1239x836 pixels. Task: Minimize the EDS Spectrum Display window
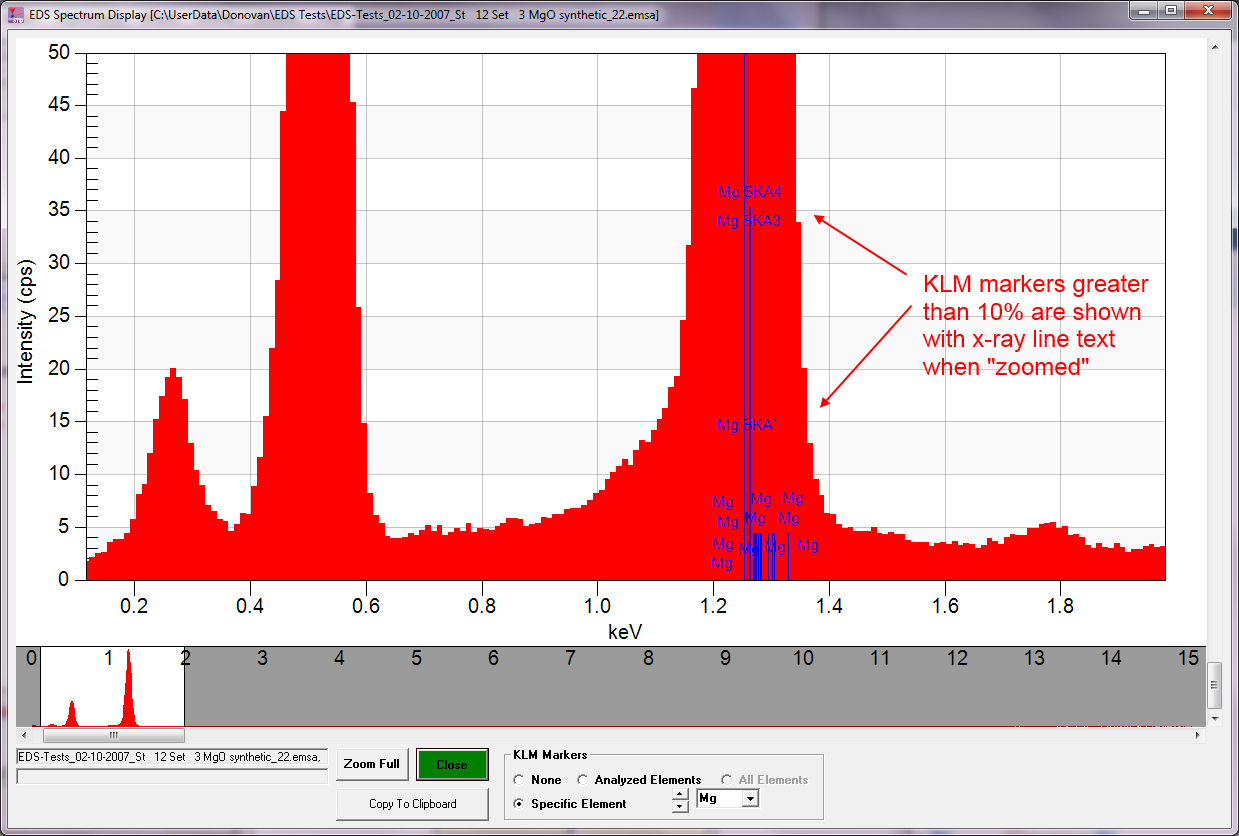pos(1142,10)
